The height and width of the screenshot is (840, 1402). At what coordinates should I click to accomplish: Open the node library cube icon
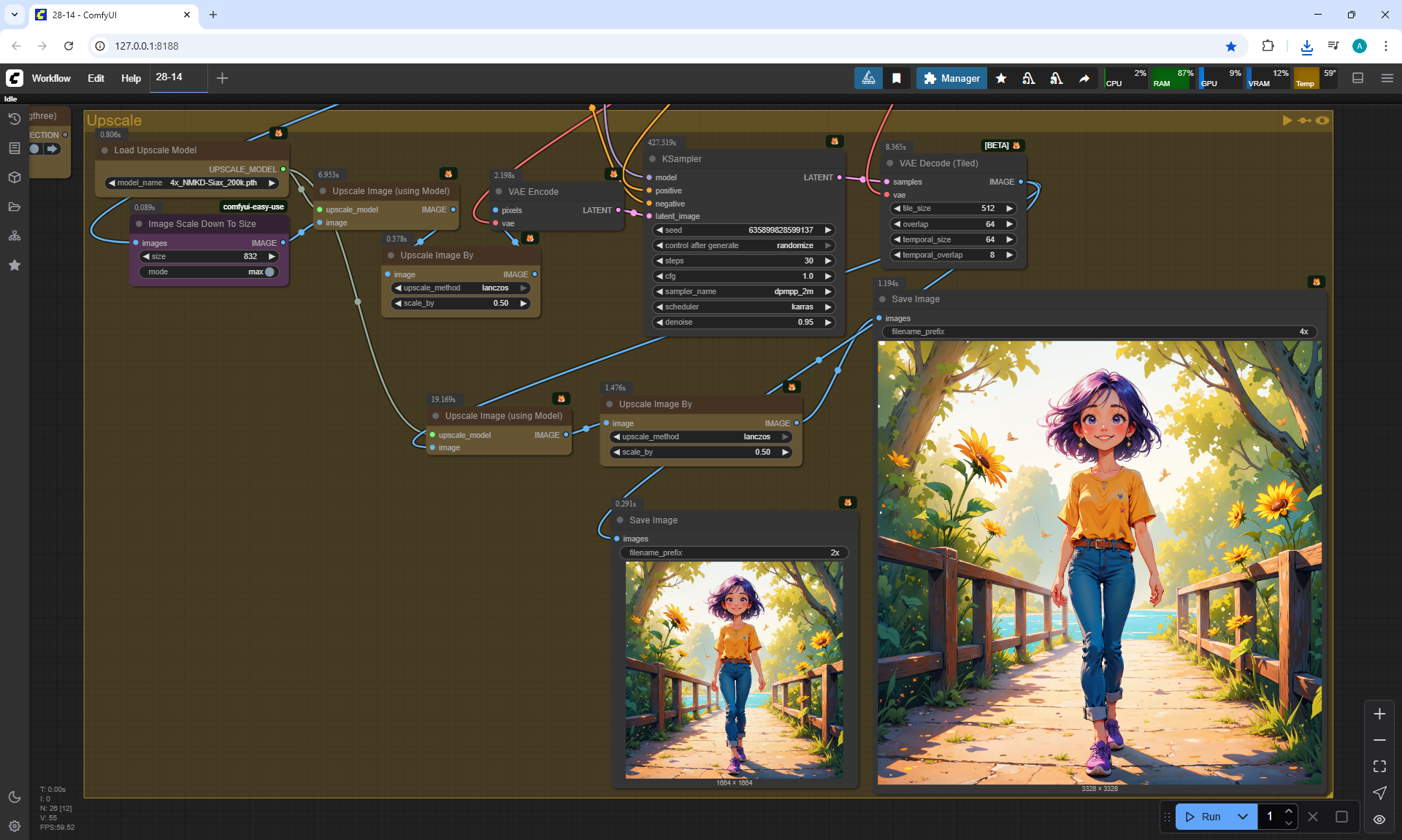[x=14, y=177]
